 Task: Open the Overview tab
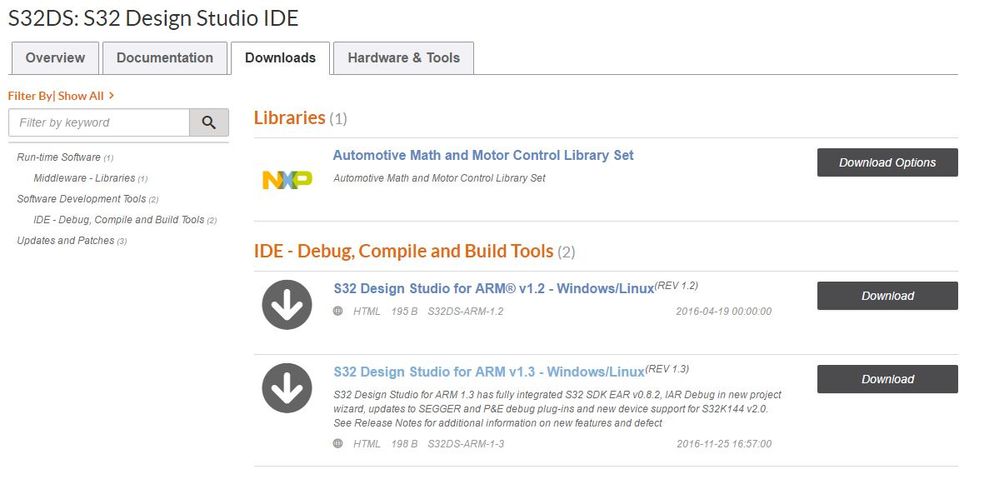pos(55,58)
